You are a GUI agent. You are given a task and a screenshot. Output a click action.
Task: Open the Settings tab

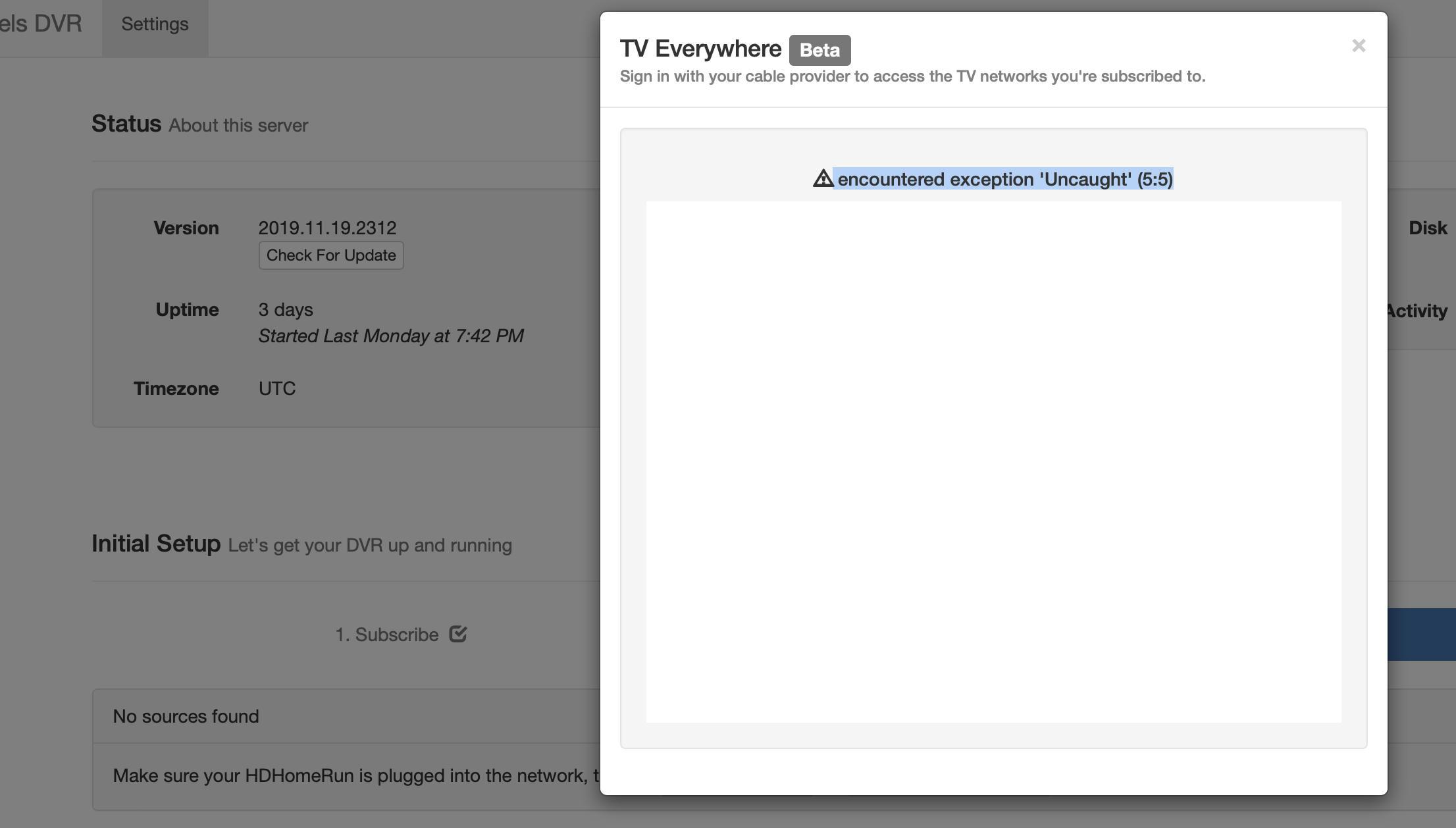point(155,24)
